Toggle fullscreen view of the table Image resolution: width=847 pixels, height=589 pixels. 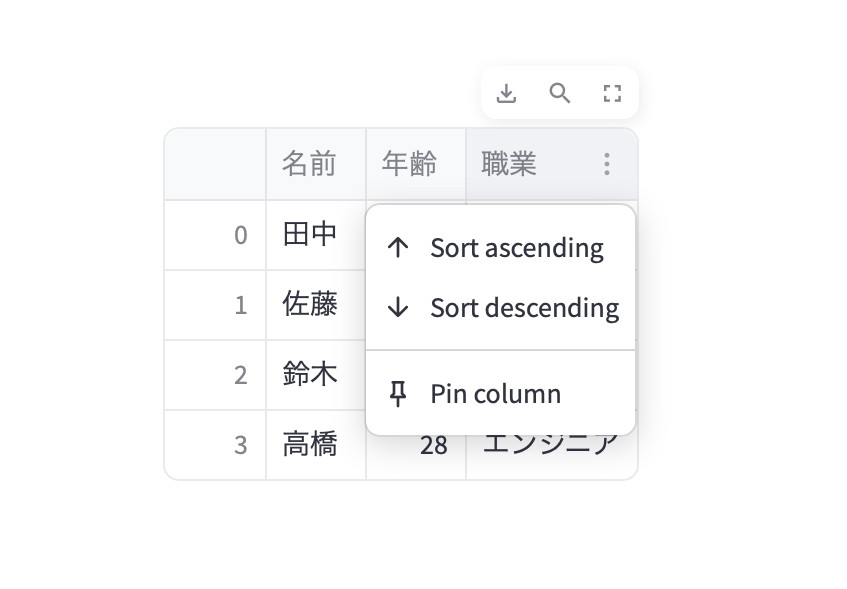click(x=612, y=93)
